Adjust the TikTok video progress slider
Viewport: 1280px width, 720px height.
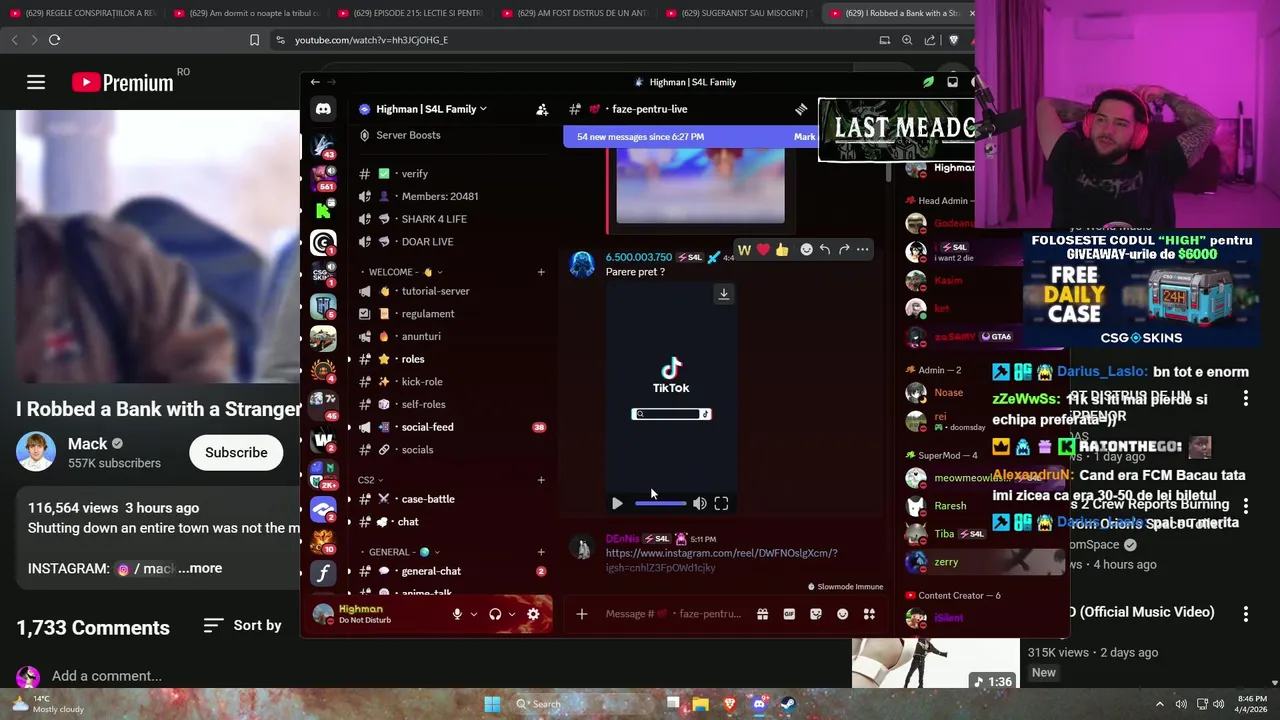pyautogui.click(x=661, y=504)
